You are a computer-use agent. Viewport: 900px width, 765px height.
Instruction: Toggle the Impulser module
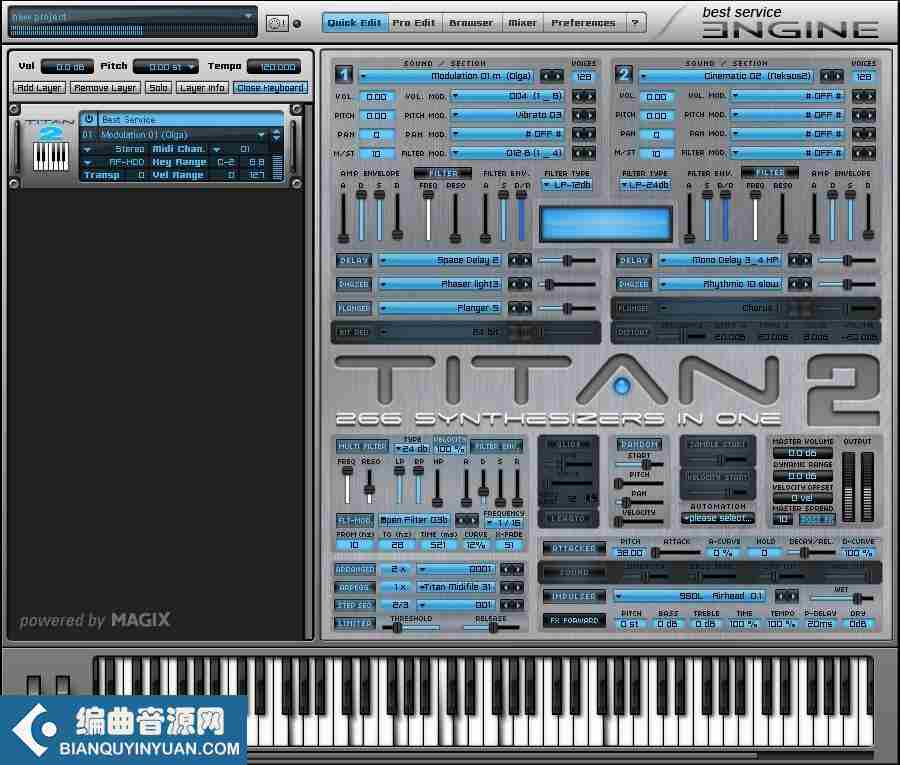click(x=574, y=596)
